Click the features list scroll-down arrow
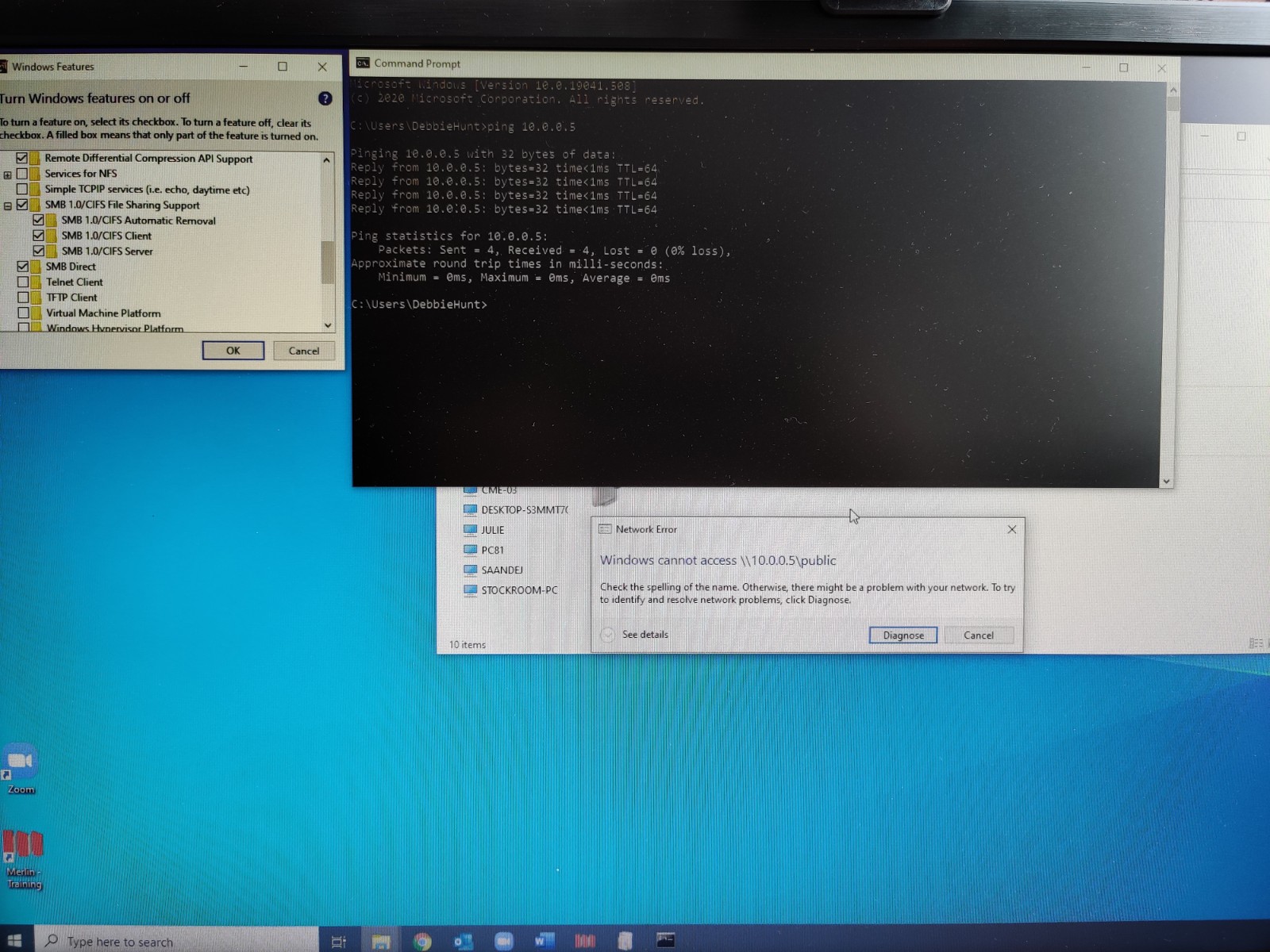The height and width of the screenshot is (952, 1270). [328, 325]
